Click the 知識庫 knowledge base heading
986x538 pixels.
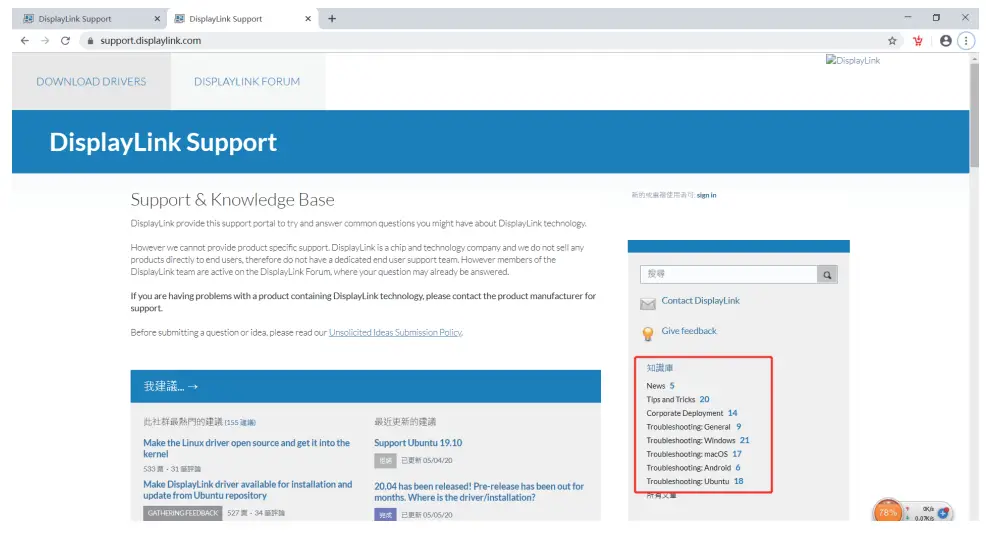pyautogui.click(x=660, y=368)
